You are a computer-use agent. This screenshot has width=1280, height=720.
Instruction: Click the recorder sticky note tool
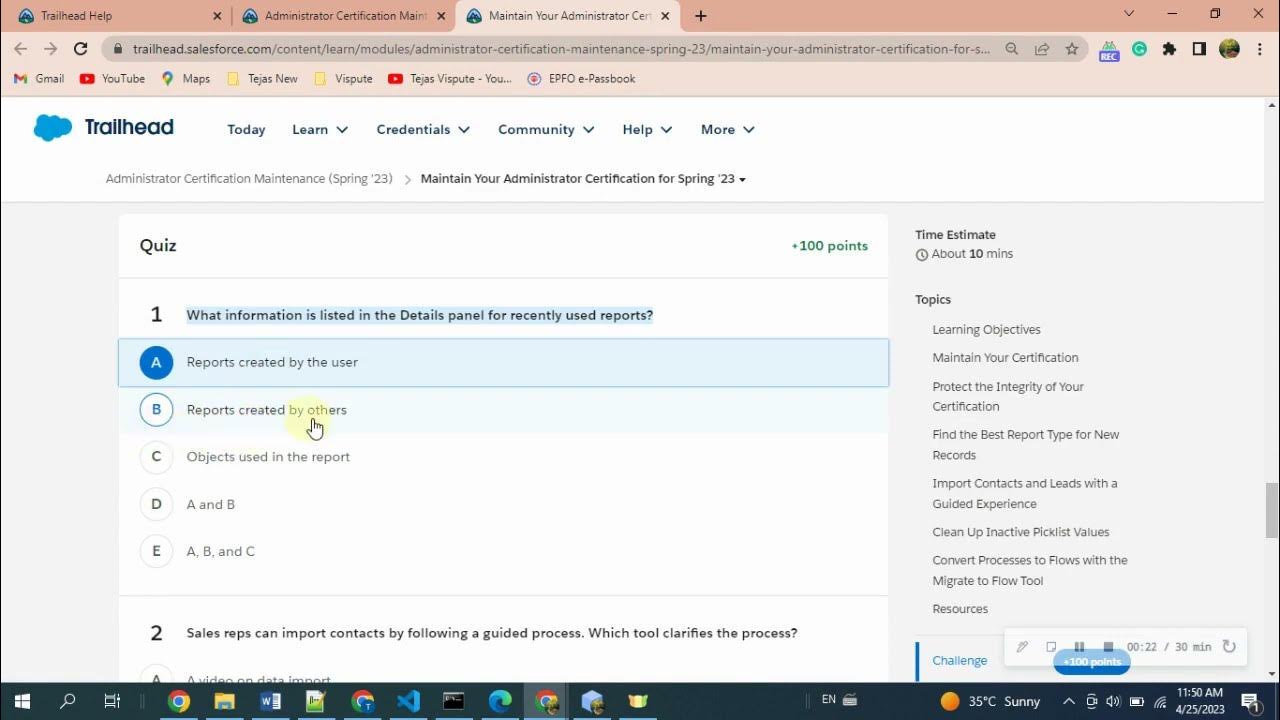pyautogui.click(x=1051, y=647)
